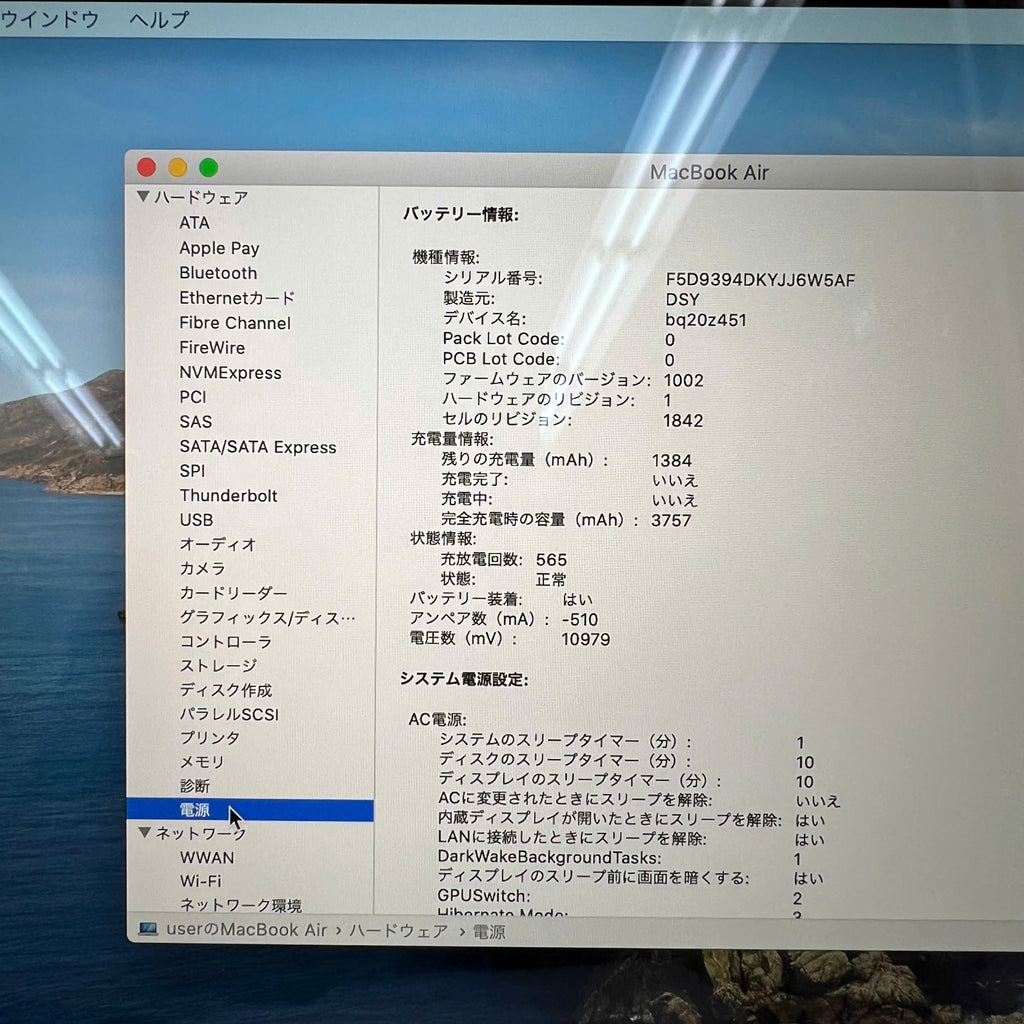Click the DarkWakeBackgroundTasks label
The width and height of the screenshot is (1024, 1024).
tap(549, 857)
